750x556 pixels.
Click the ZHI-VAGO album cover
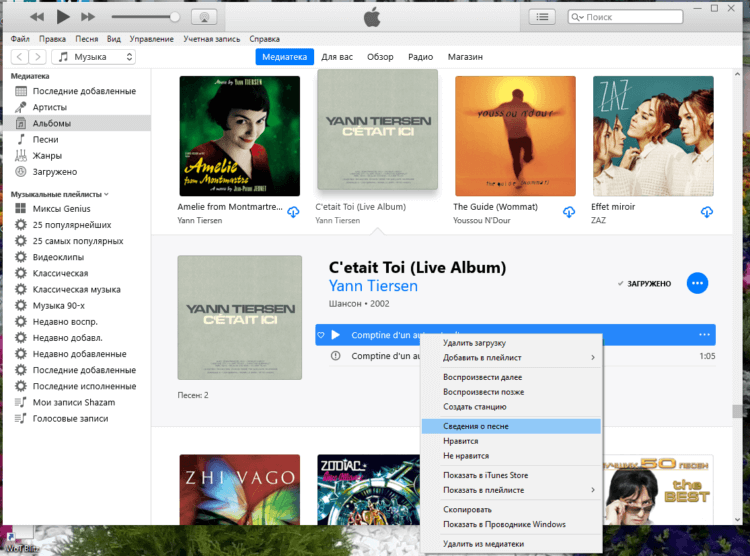[240, 489]
